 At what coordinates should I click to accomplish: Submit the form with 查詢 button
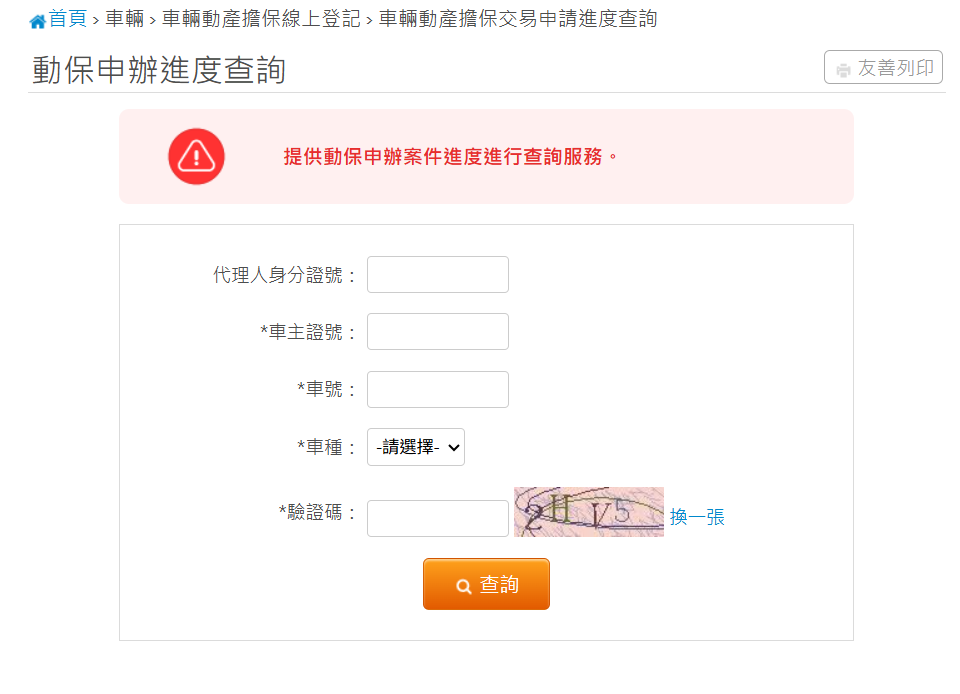486,584
